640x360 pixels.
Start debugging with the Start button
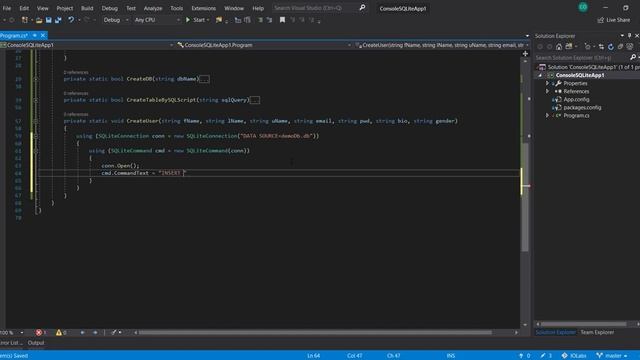(195, 20)
